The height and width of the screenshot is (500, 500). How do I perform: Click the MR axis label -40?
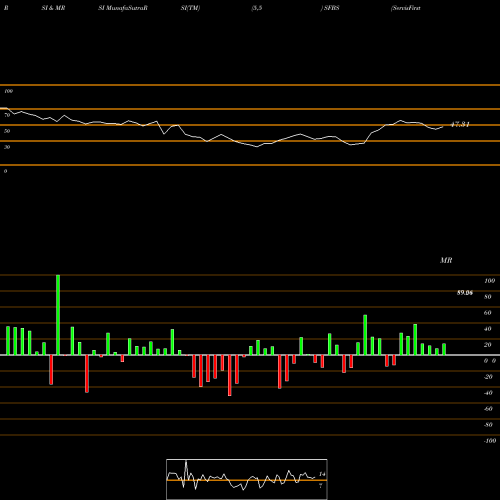tap(488, 393)
